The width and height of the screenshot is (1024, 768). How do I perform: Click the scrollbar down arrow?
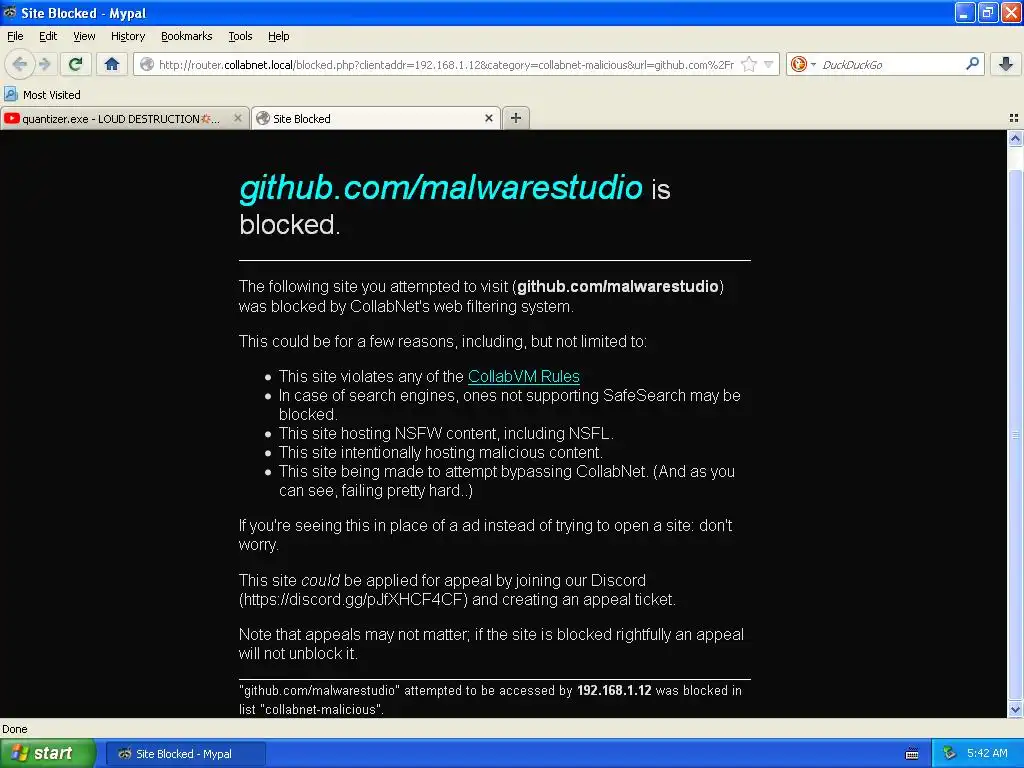point(1015,710)
